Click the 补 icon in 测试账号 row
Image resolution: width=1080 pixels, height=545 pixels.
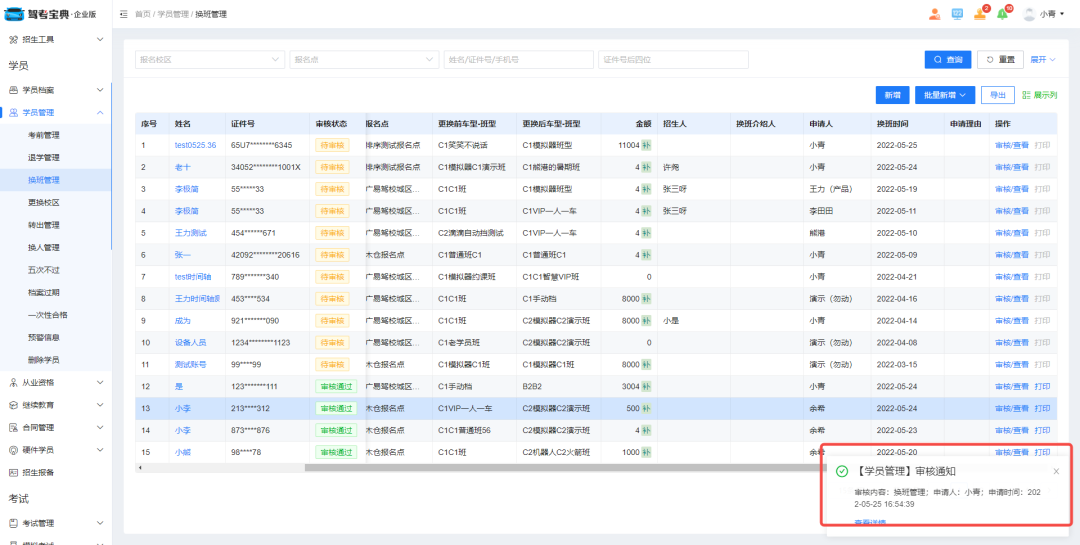click(x=646, y=364)
